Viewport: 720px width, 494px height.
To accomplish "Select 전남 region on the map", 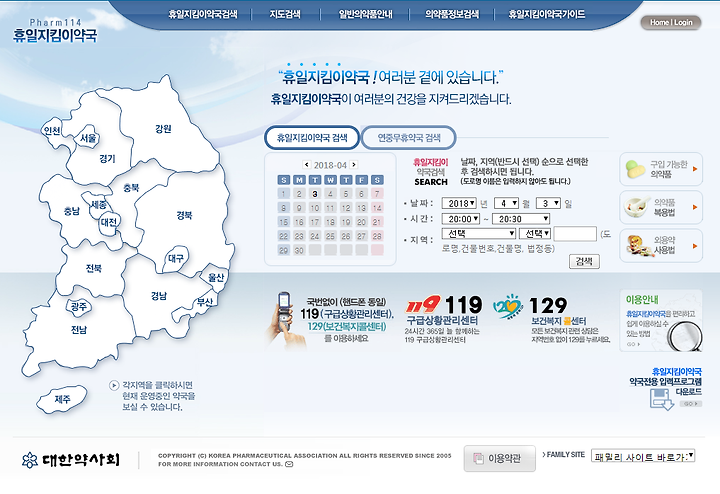I will [x=79, y=329].
